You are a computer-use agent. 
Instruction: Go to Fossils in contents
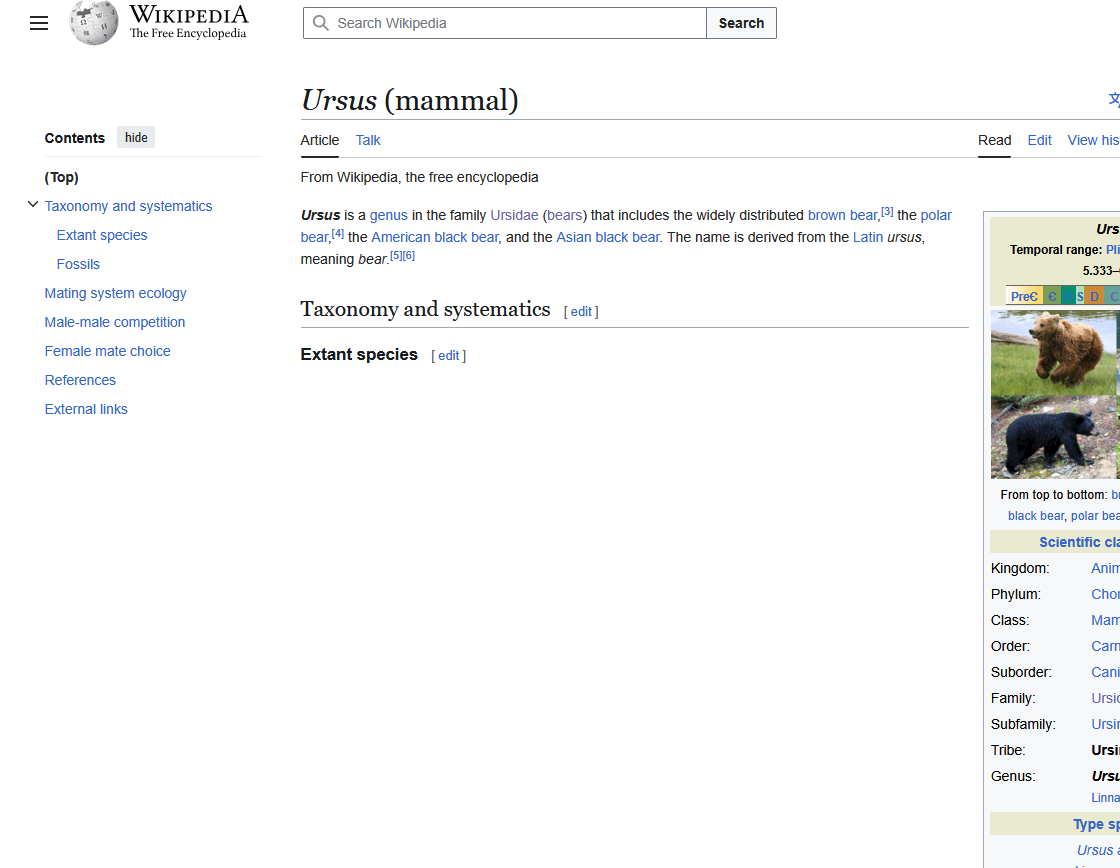point(78,264)
